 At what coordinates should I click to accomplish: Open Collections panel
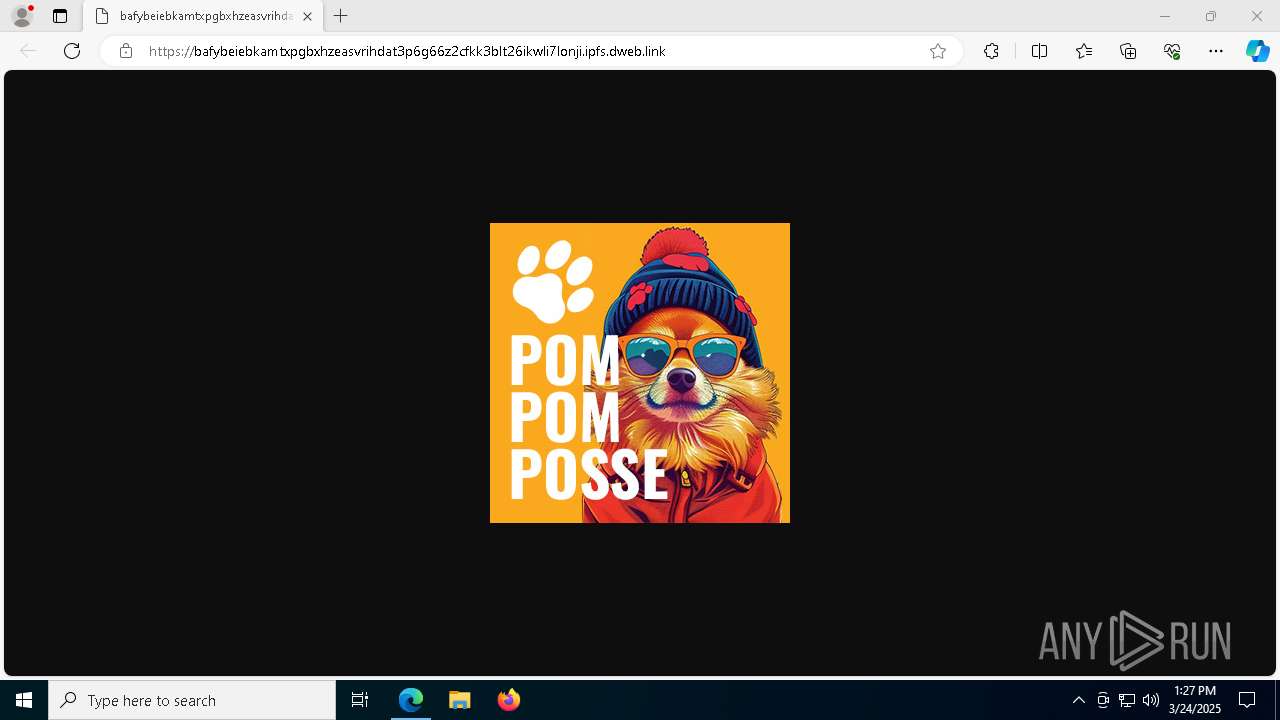point(1128,51)
